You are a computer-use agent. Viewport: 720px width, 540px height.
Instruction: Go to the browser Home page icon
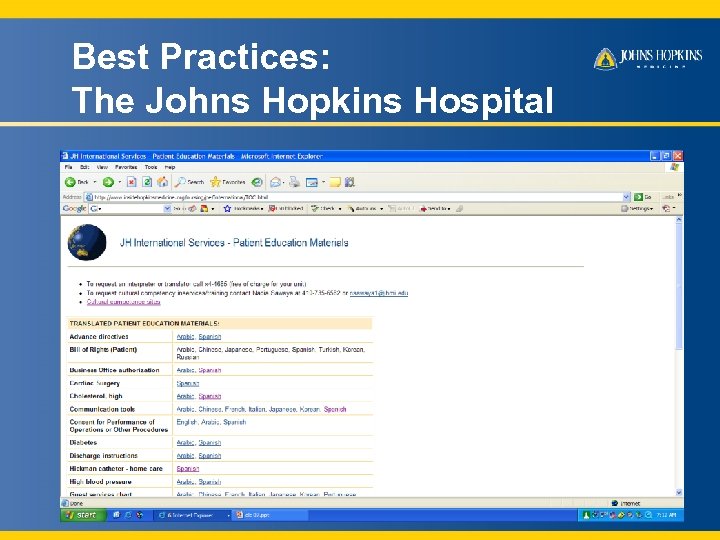pyautogui.click(x=163, y=182)
